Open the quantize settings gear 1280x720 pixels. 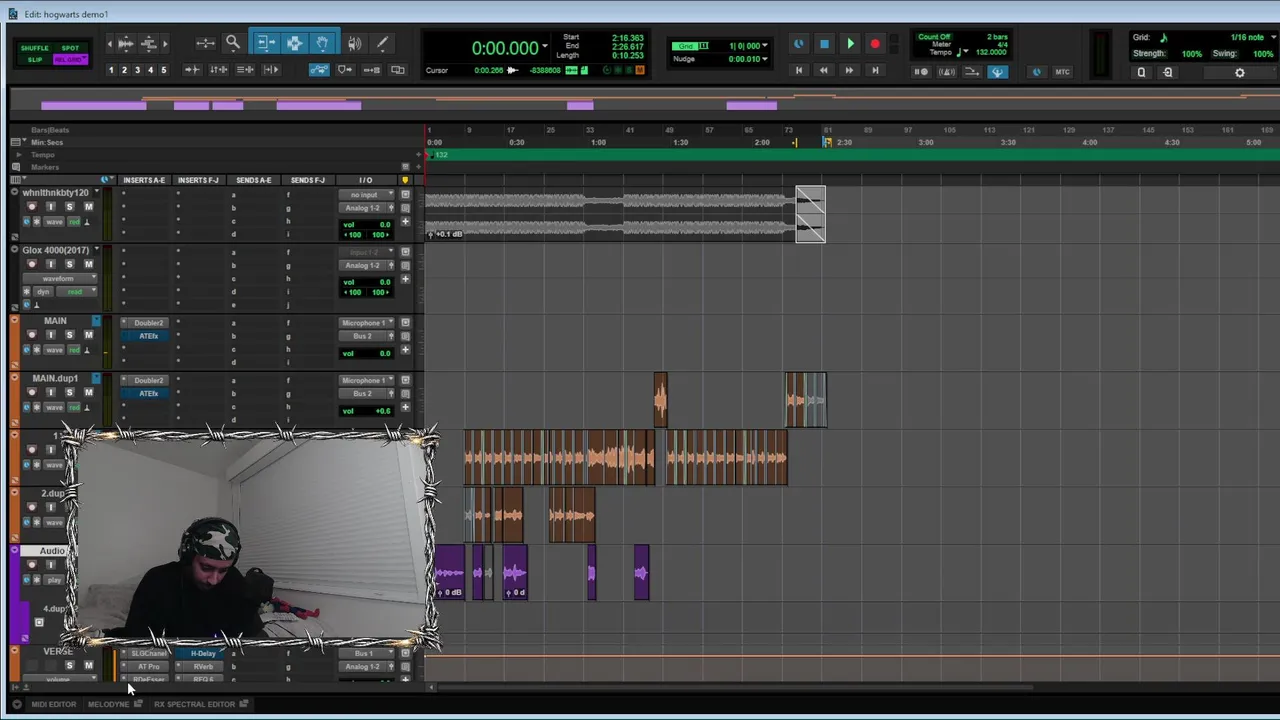click(1240, 72)
